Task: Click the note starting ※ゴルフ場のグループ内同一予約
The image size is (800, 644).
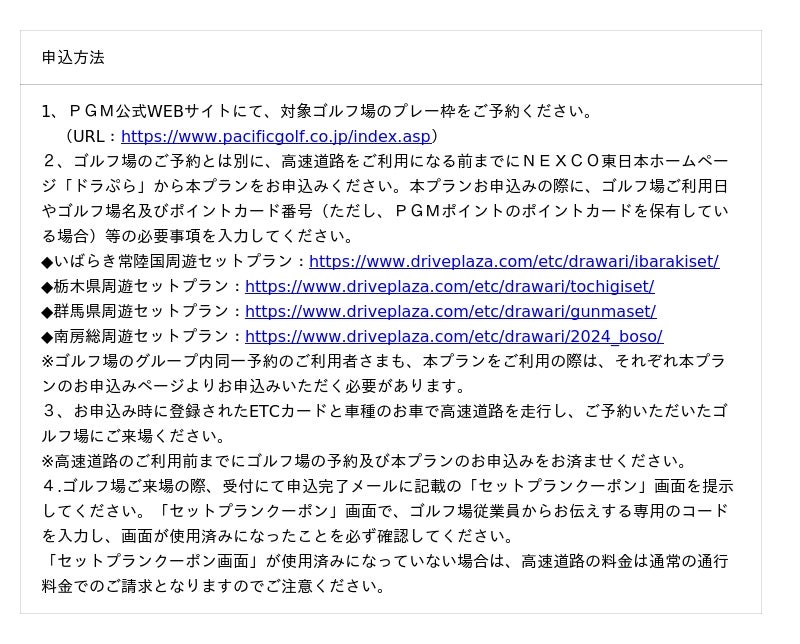Action: tap(380, 362)
